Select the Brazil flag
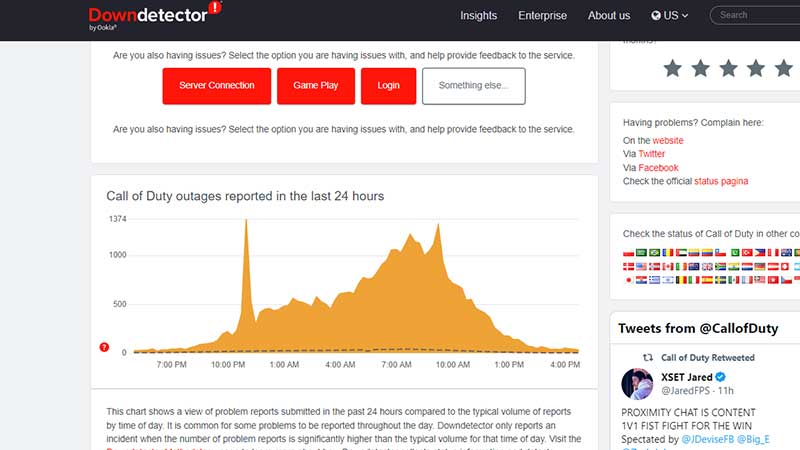The height and width of the screenshot is (450, 800). (x=655, y=253)
